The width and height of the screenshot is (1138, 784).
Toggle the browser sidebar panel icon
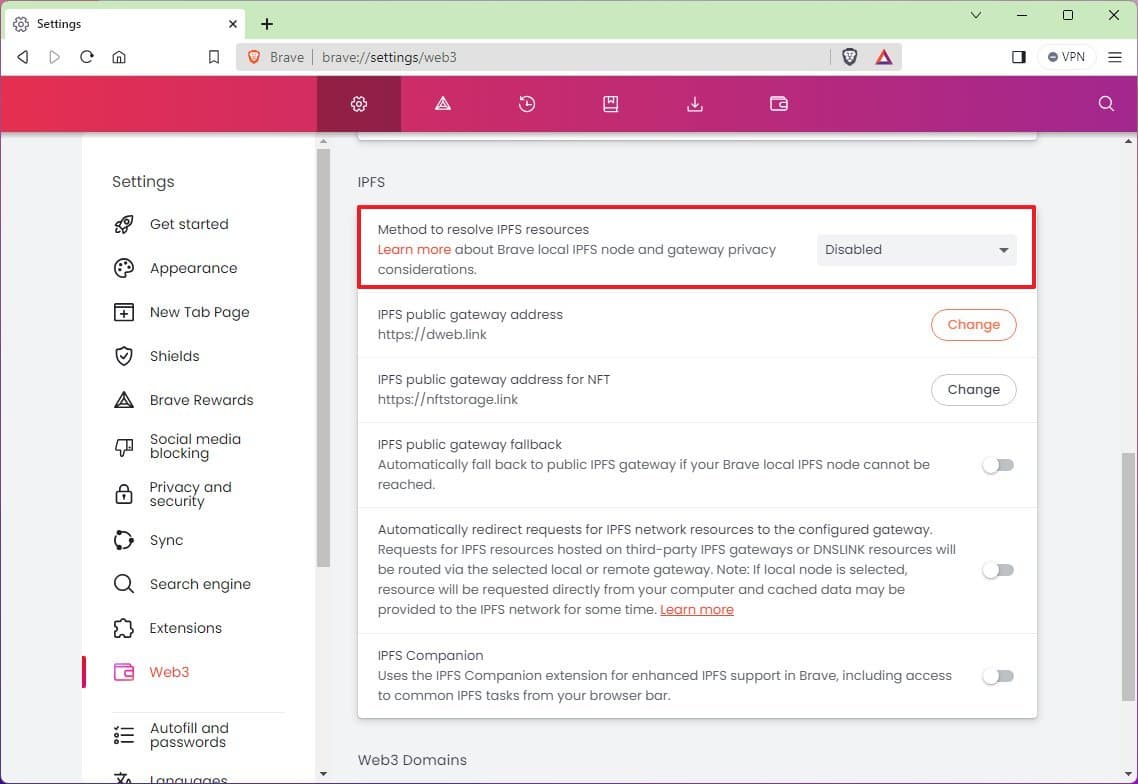pyautogui.click(x=1018, y=57)
